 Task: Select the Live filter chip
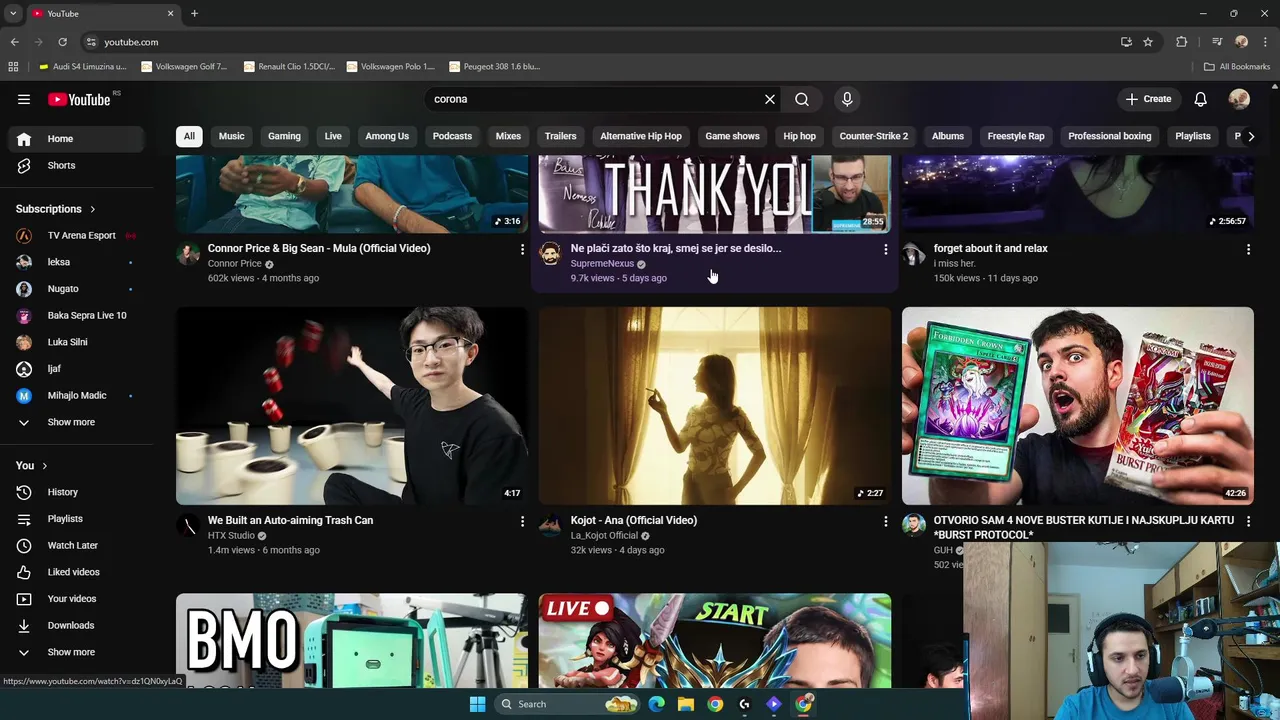333,136
